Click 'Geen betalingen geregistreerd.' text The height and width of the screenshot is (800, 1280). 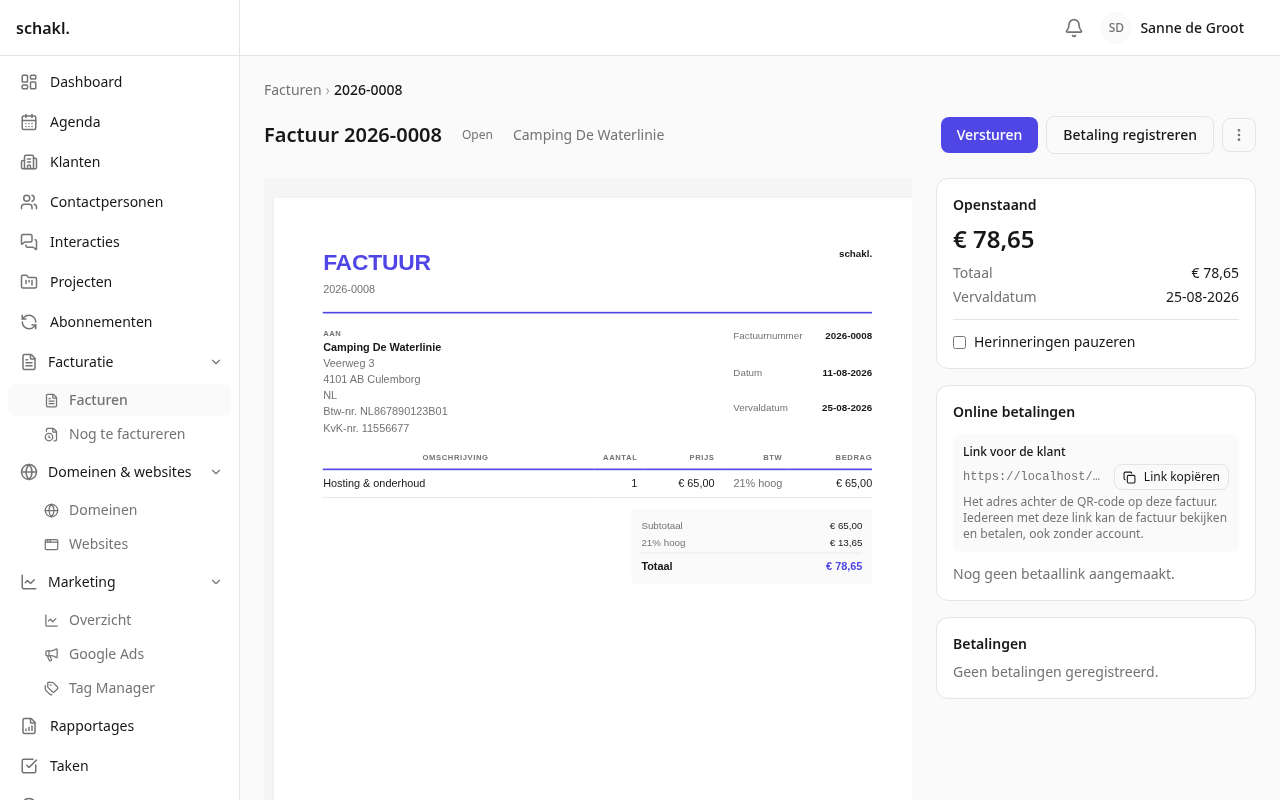click(1055, 672)
